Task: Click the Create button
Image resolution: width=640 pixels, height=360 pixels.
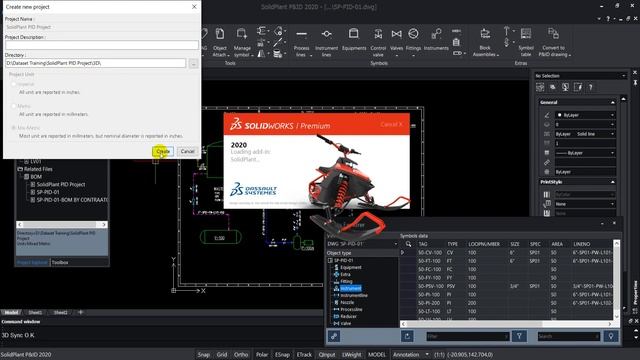Action: pyautogui.click(x=163, y=151)
